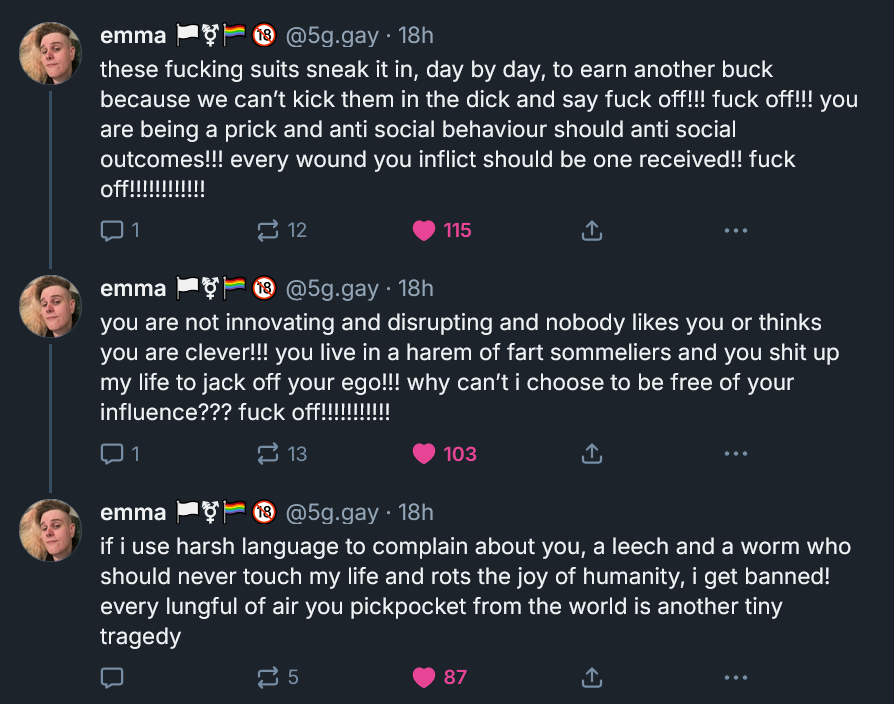Viewport: 894px width, 704px height.
Task: Unlike the post with 115 likes
Action: click(x=425, y=231)
